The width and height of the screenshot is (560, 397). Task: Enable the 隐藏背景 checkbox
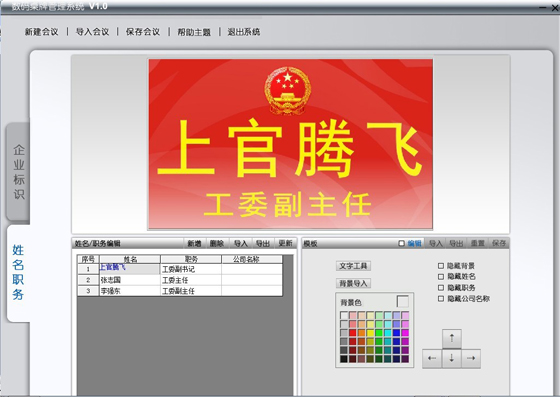(441, 266)
